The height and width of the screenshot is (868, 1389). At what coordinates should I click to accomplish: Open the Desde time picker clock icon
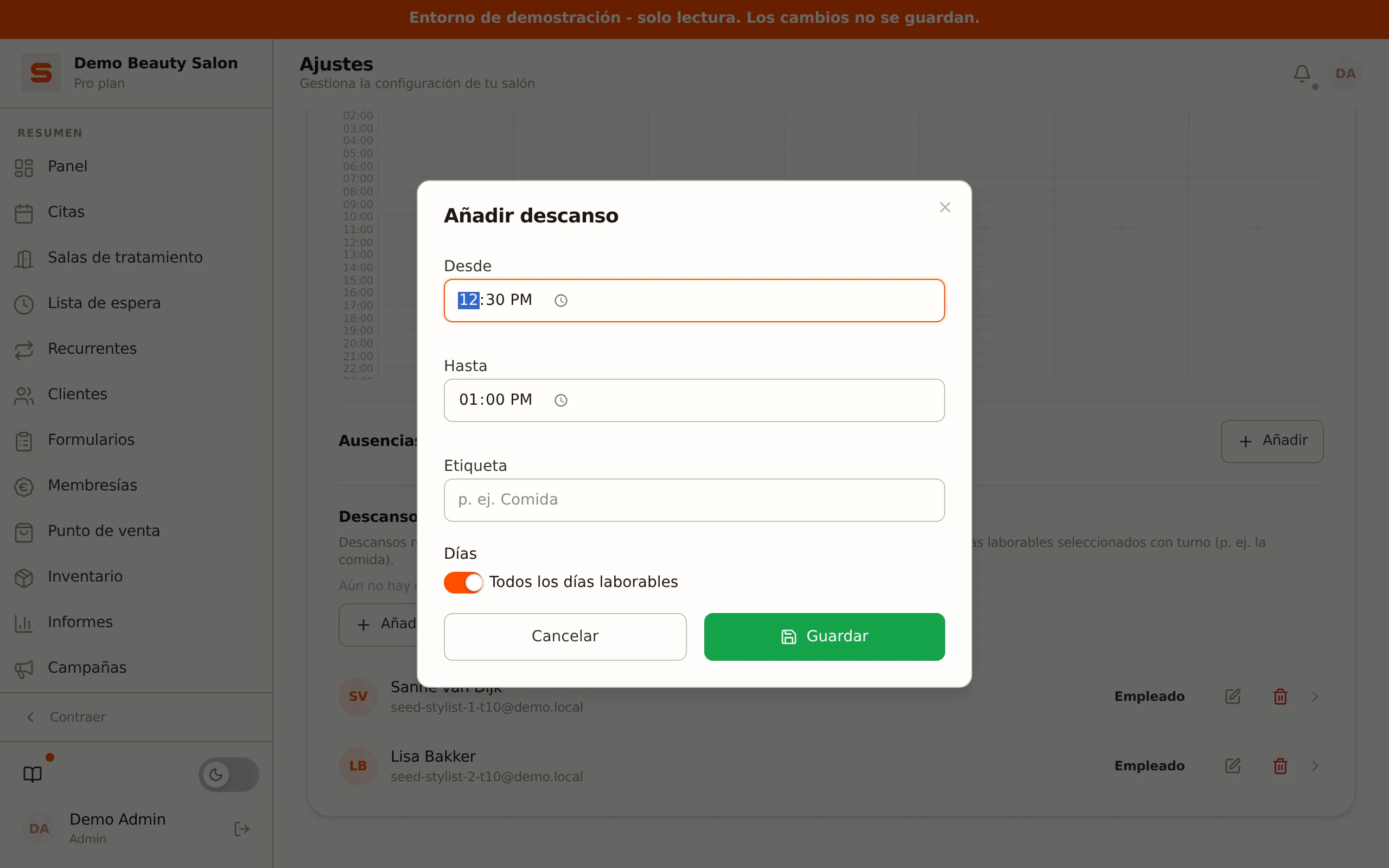[x=561, y=300]
